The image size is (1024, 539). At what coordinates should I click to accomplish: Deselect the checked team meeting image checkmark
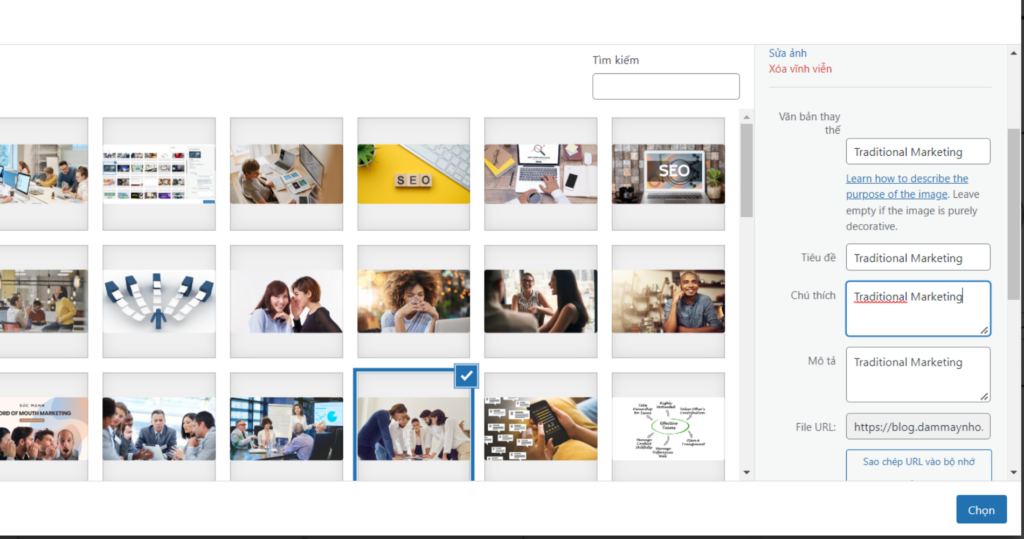(466, 376)
